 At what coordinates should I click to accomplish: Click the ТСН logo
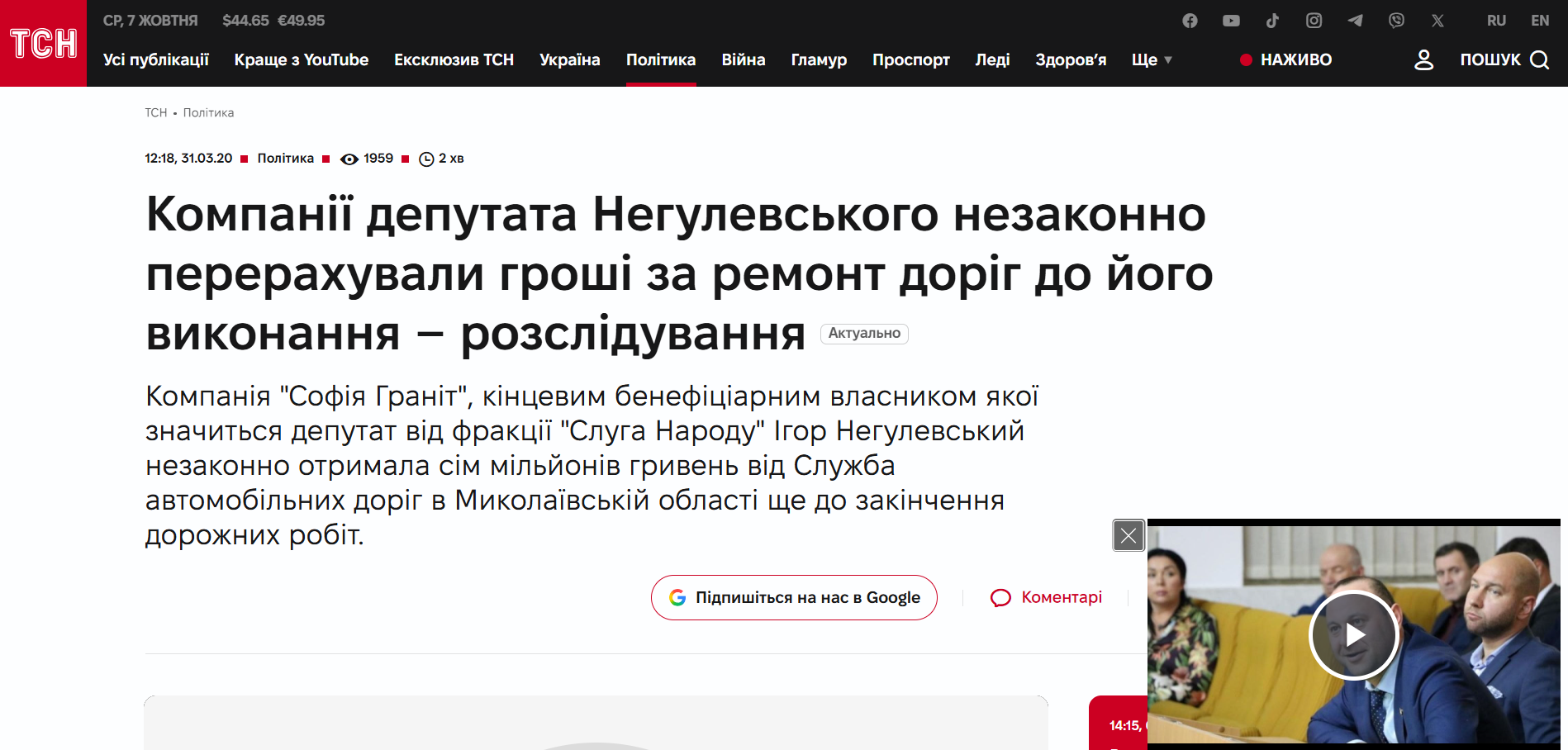[43, 43]
